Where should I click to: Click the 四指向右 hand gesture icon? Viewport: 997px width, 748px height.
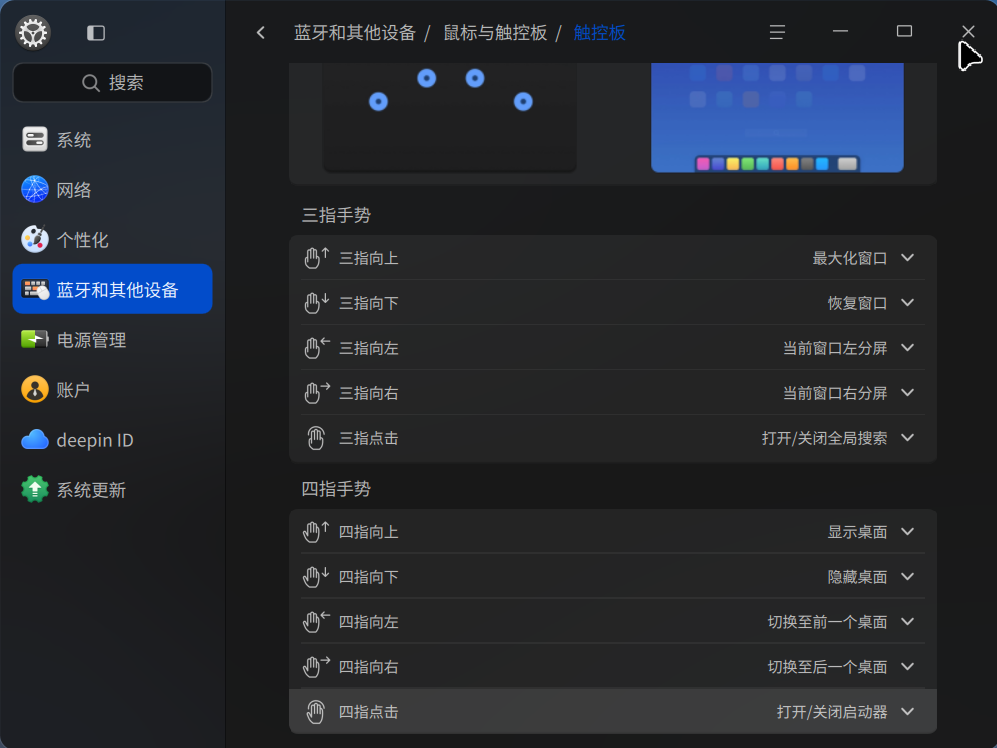pos(316,667)
